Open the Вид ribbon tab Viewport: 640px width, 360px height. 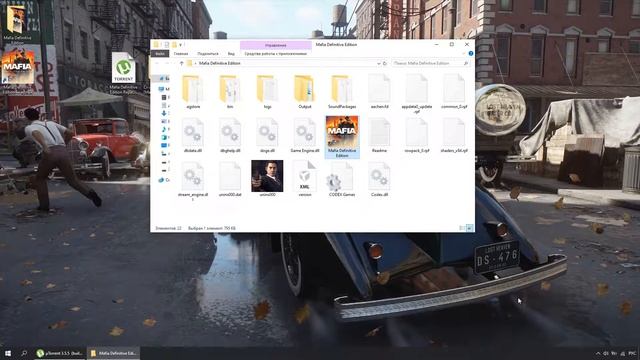point(231,53)
